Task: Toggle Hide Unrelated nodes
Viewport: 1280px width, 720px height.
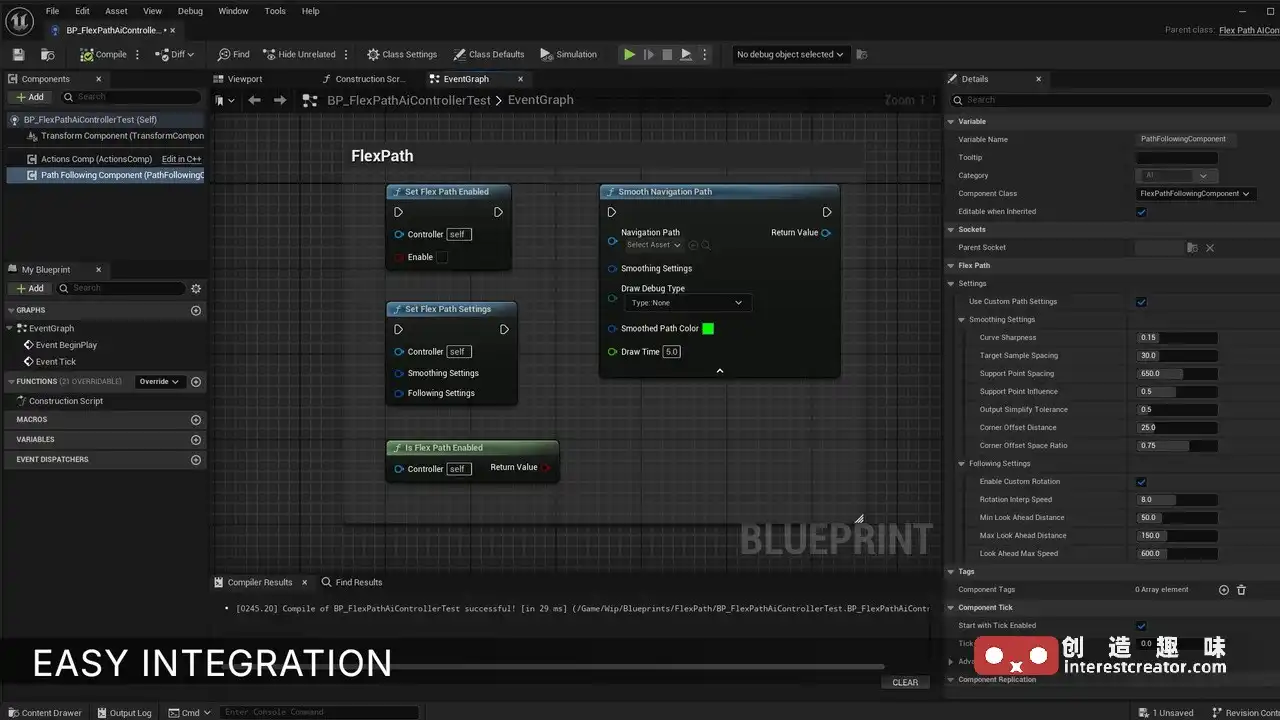Action: coord(299,54)
